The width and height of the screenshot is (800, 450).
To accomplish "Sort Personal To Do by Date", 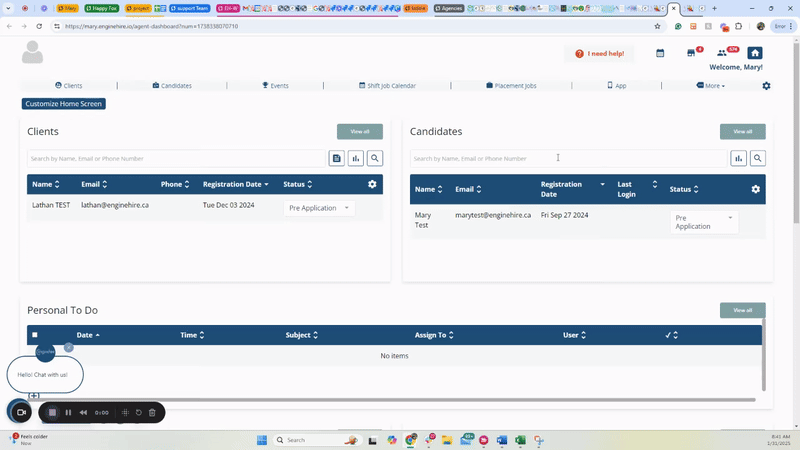I will 88,335.
